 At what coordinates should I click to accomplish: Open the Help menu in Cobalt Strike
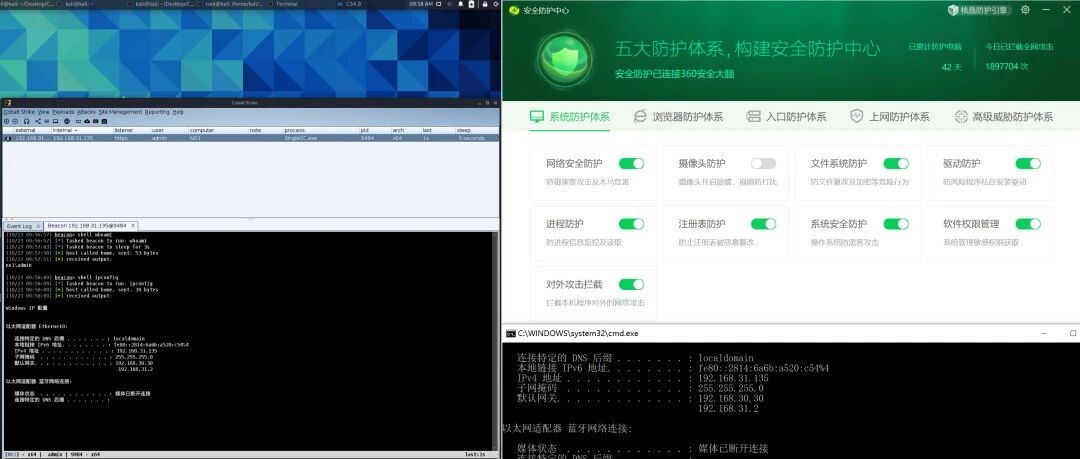click(178, 112)
